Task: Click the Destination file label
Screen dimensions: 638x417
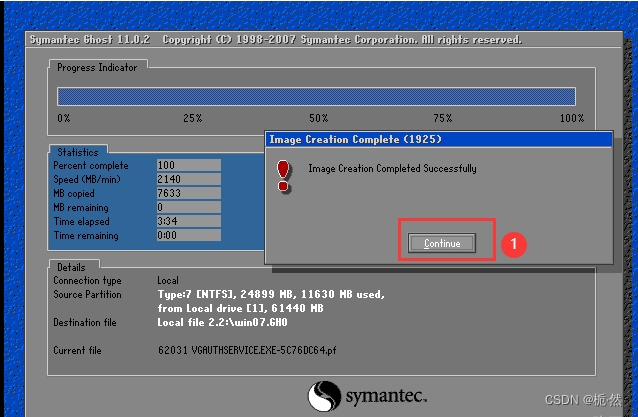Action: point(85,323)
